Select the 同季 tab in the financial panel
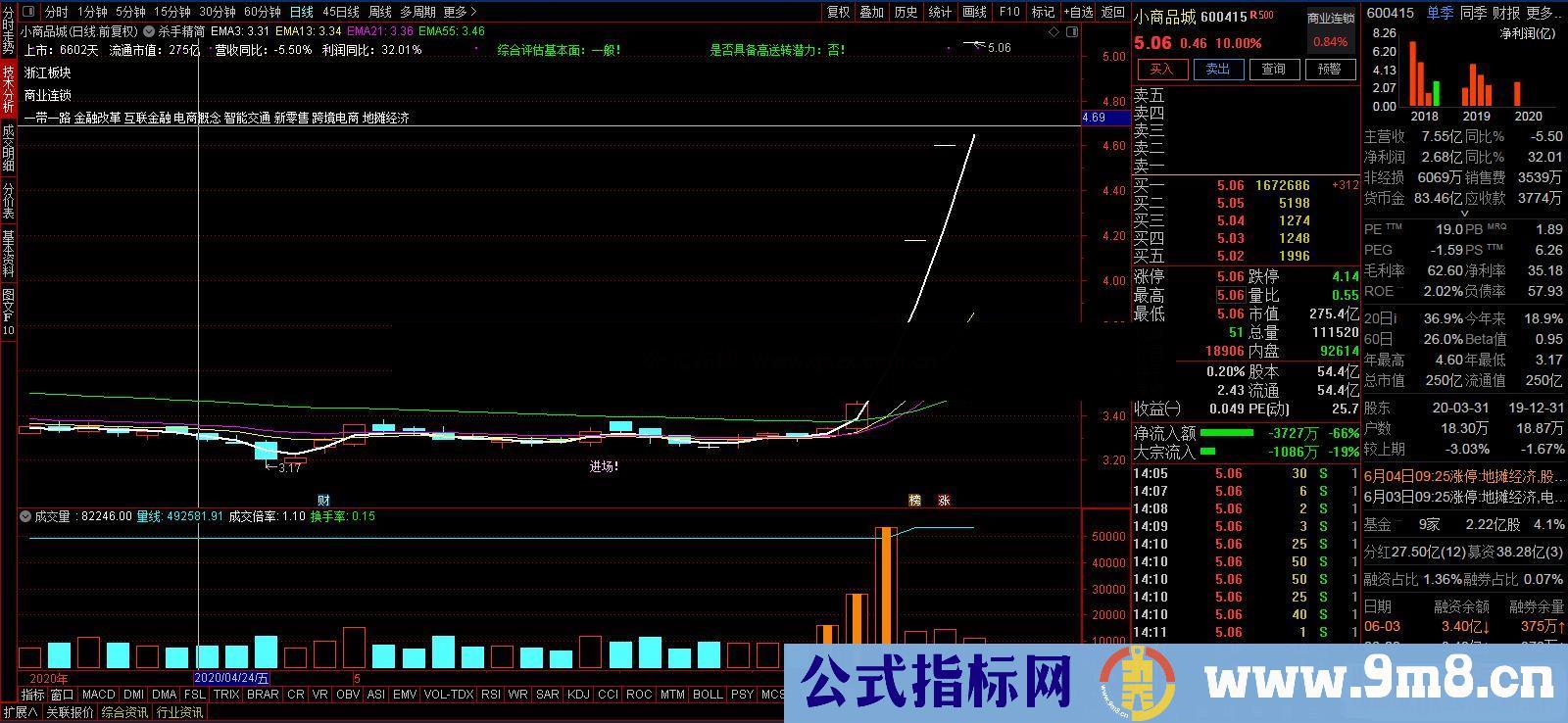 [1473, 13]
